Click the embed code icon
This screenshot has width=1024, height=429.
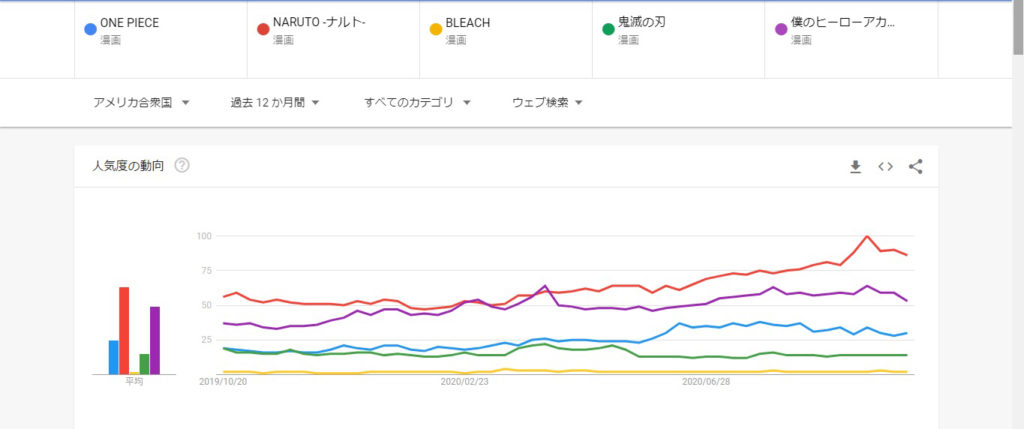click(x=885, y=167)
